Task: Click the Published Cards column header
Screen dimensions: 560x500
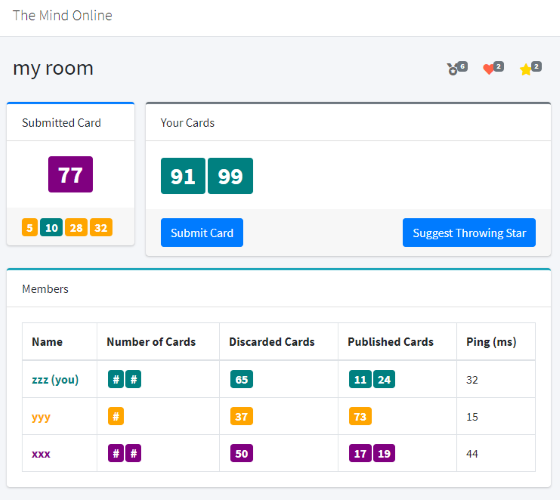Action: [390, 342]
